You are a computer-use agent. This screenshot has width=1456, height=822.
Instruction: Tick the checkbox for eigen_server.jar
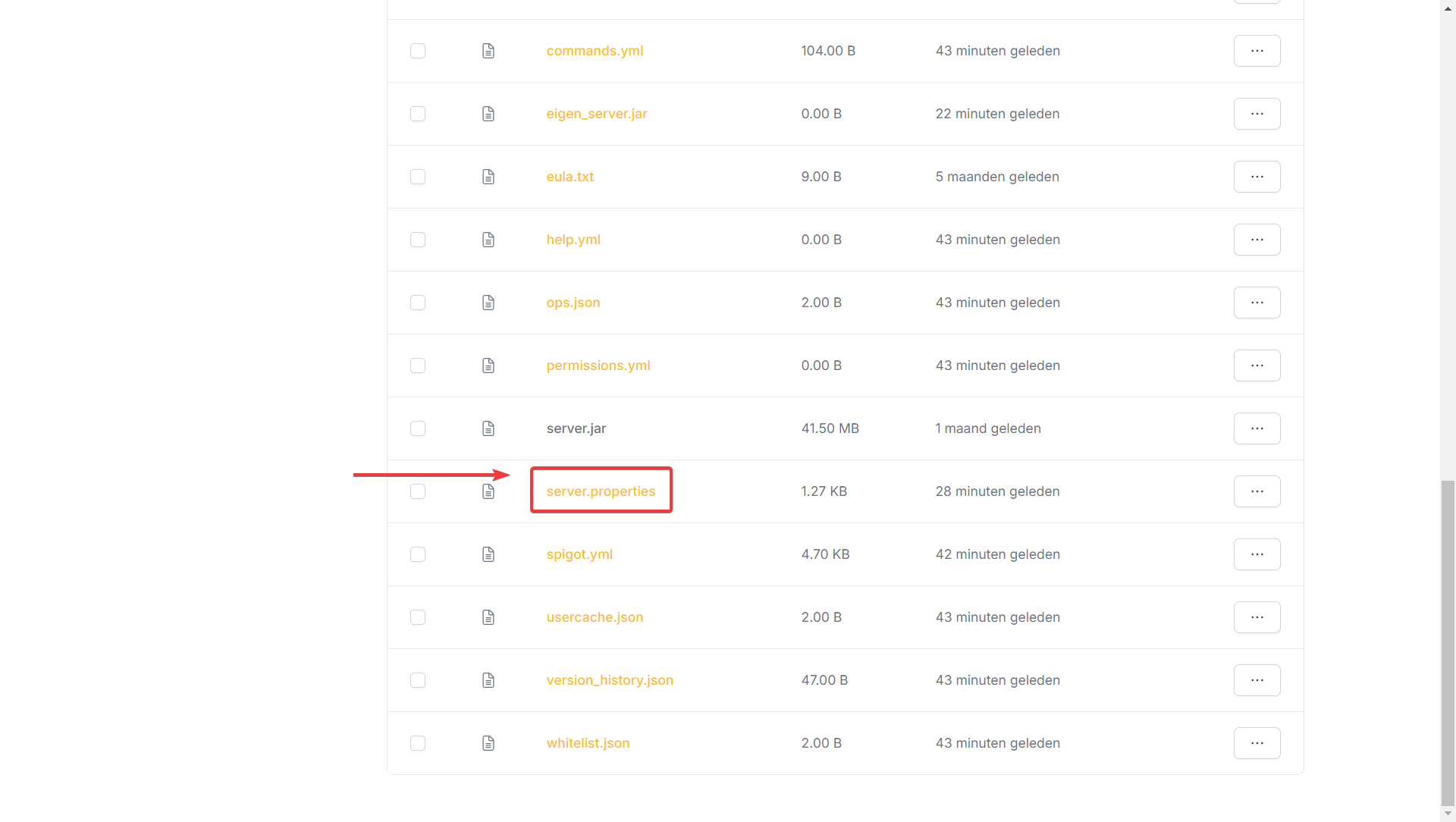coord(418,114)
